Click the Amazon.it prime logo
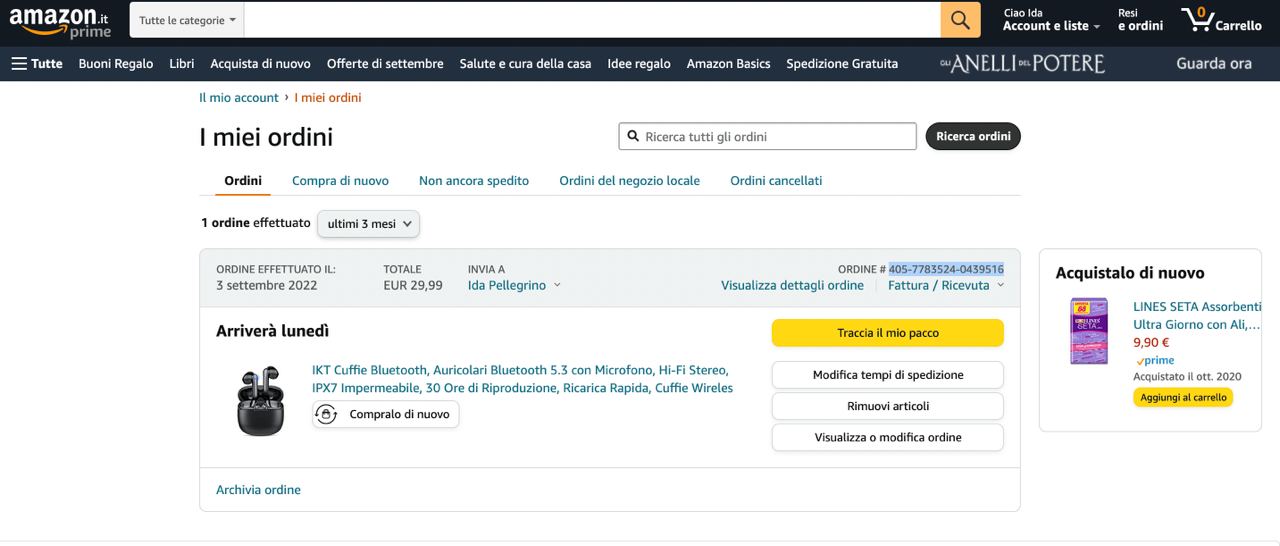The image size is (1280, 546). (60, 21)
